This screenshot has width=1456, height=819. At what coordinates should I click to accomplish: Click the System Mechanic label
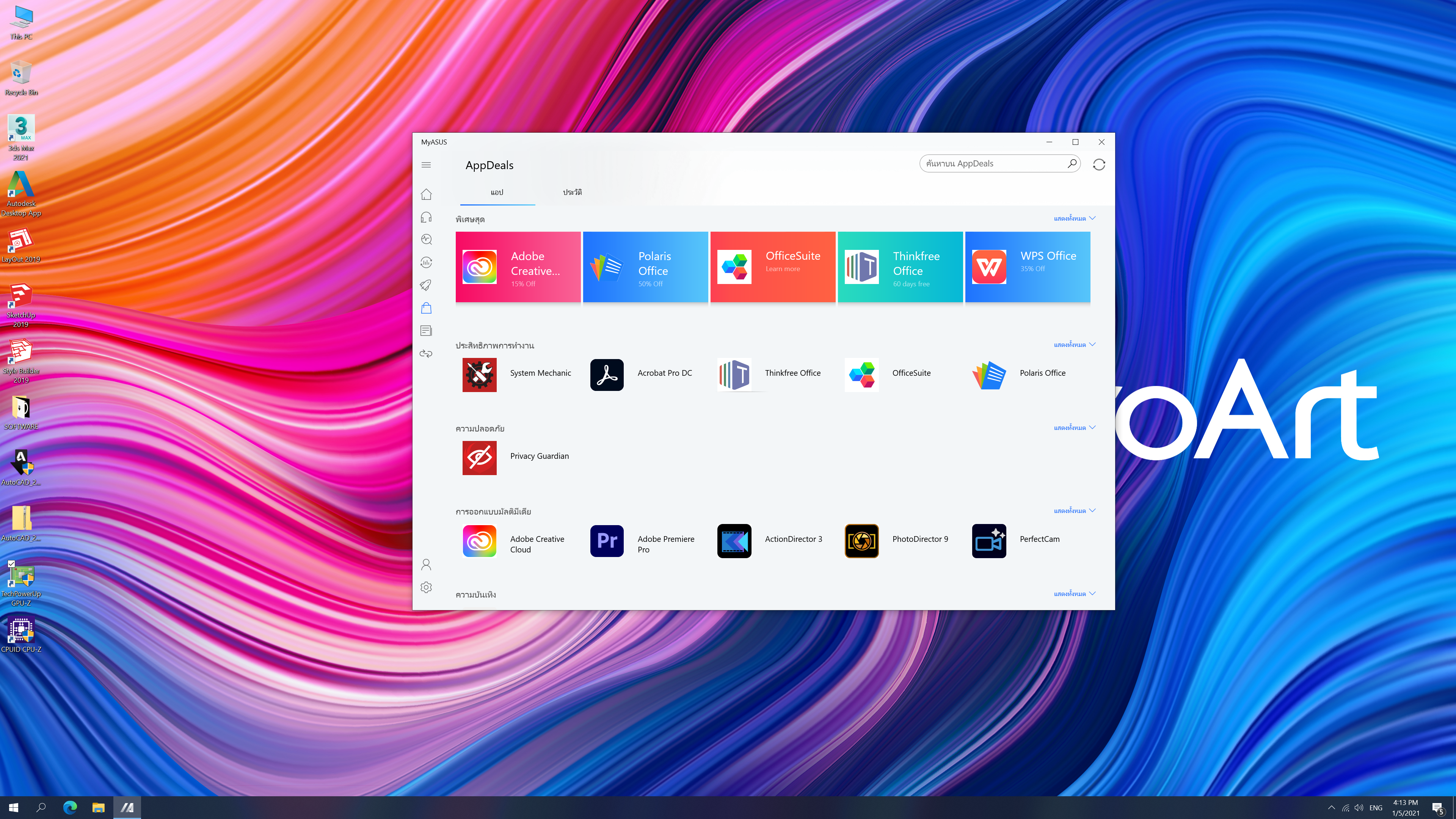(540, 373)
